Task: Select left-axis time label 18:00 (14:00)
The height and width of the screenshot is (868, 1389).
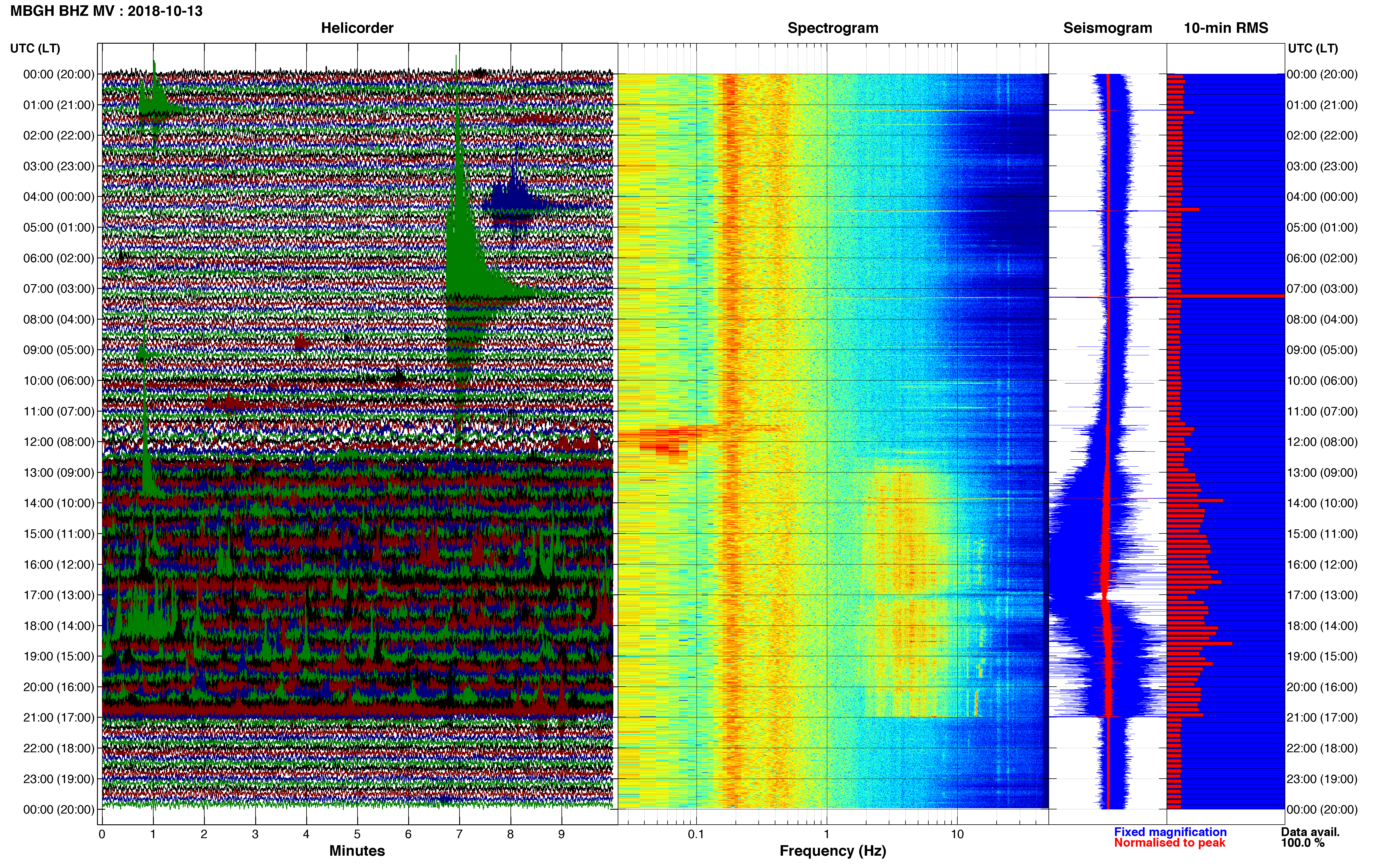Action: (59, 626)
